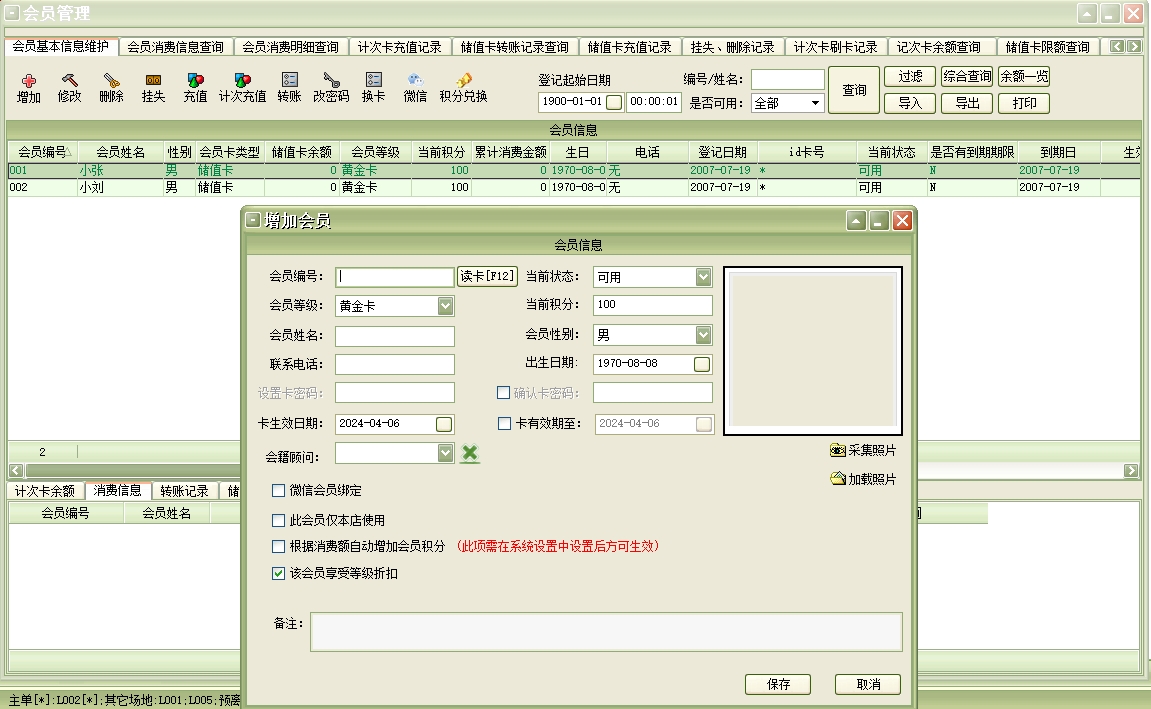The image size is (1151, 709).
Task: Click the 充值 (recharge) toolbar icon
Action: pos(195,81)
